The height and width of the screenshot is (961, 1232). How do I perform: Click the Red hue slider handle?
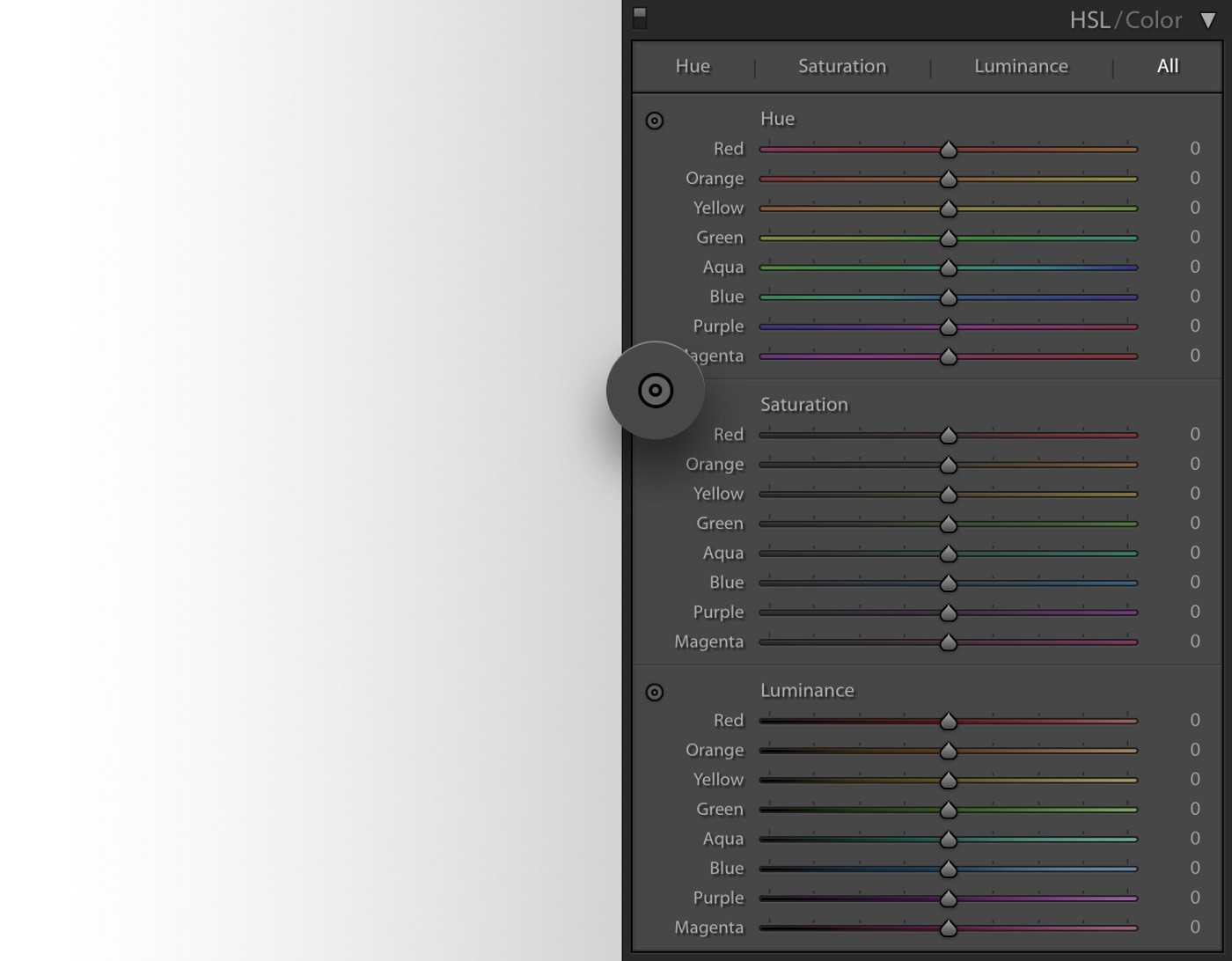pyautogui.click(x=948, y=150)
